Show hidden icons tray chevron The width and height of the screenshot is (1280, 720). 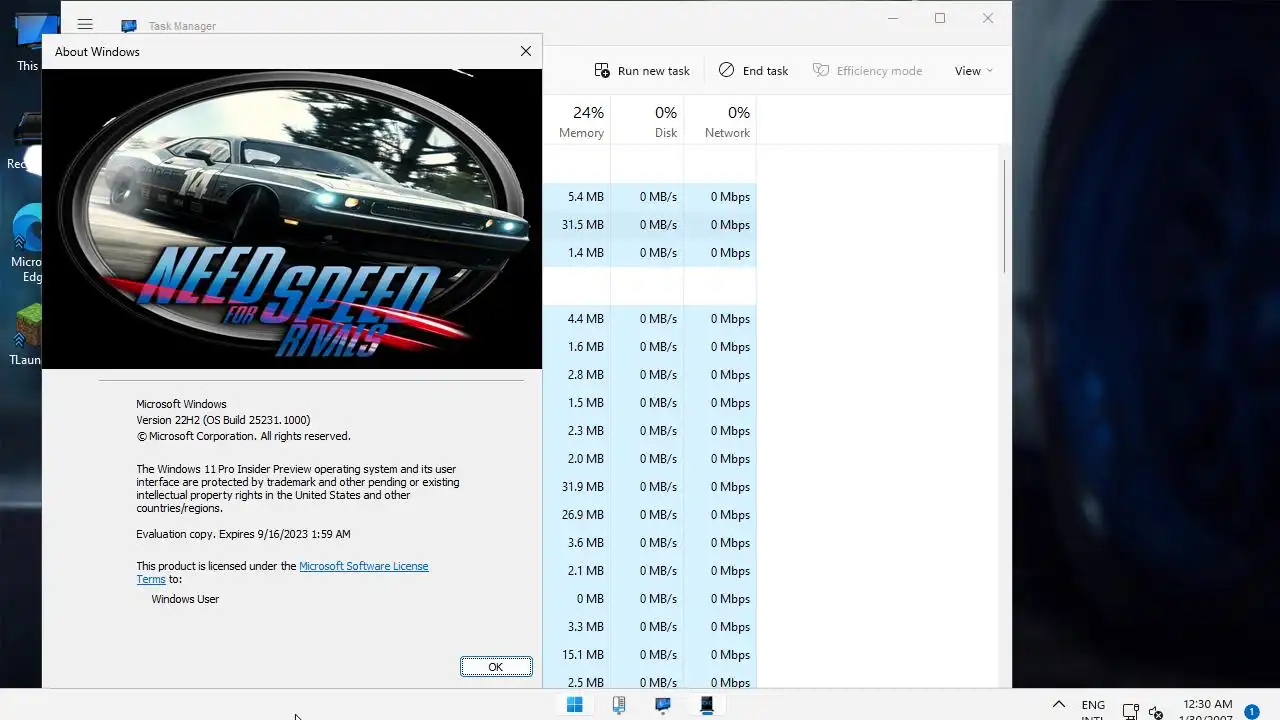[1059, 705]
